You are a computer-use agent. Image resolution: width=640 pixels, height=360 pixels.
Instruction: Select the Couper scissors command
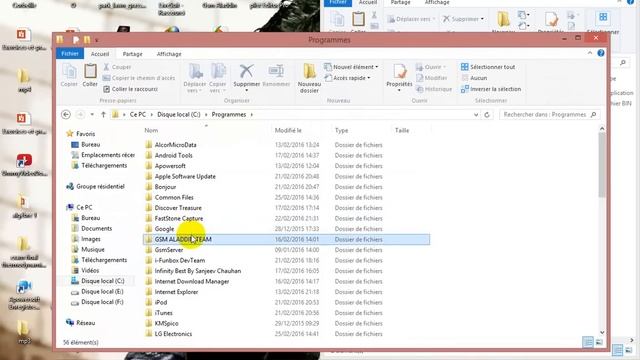[x=117, y=67]
